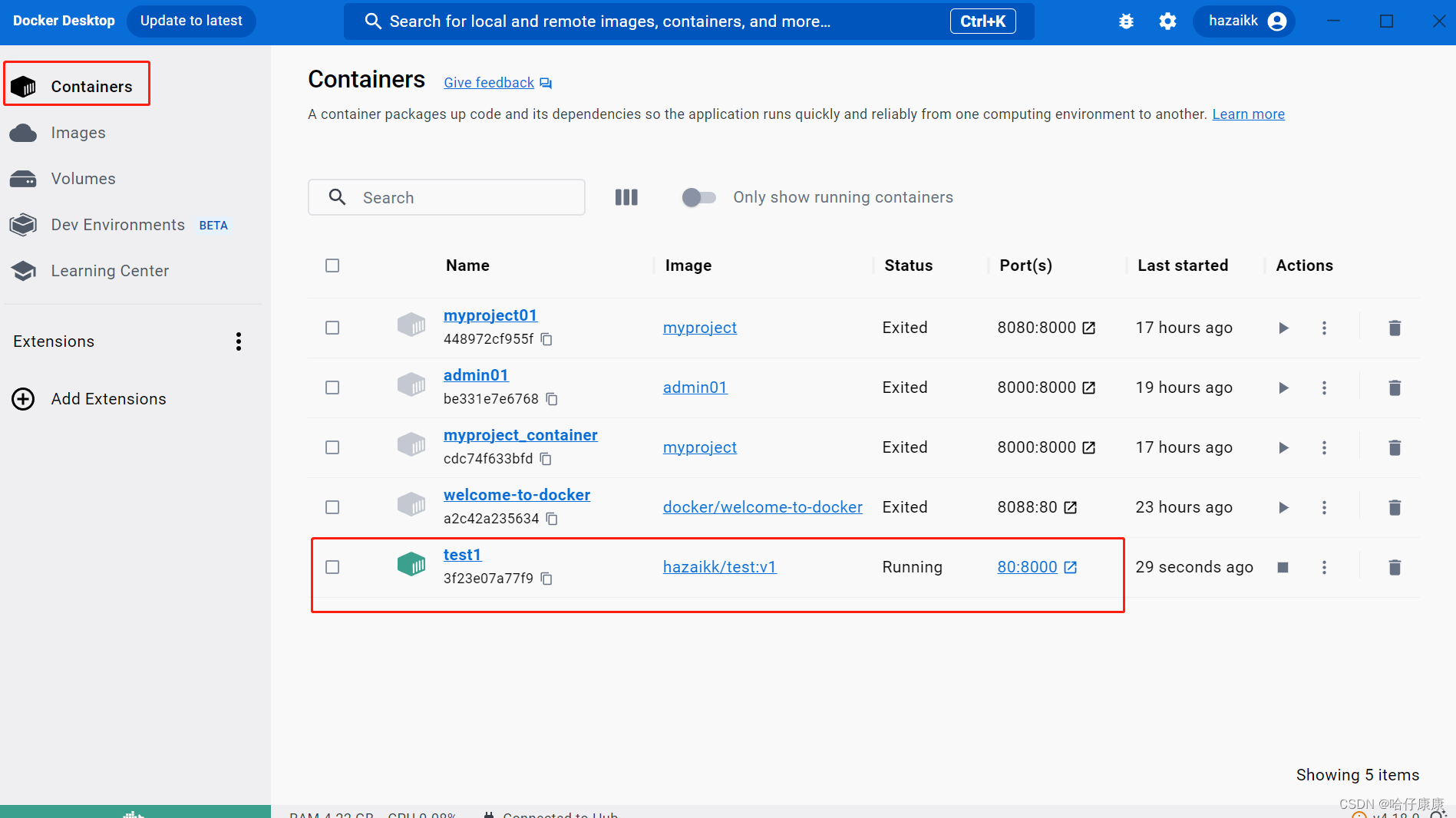Delete the test1 container
The width and height of the screenshot is (1456, 818).
pyautogui.click(x=1395, y=567)
